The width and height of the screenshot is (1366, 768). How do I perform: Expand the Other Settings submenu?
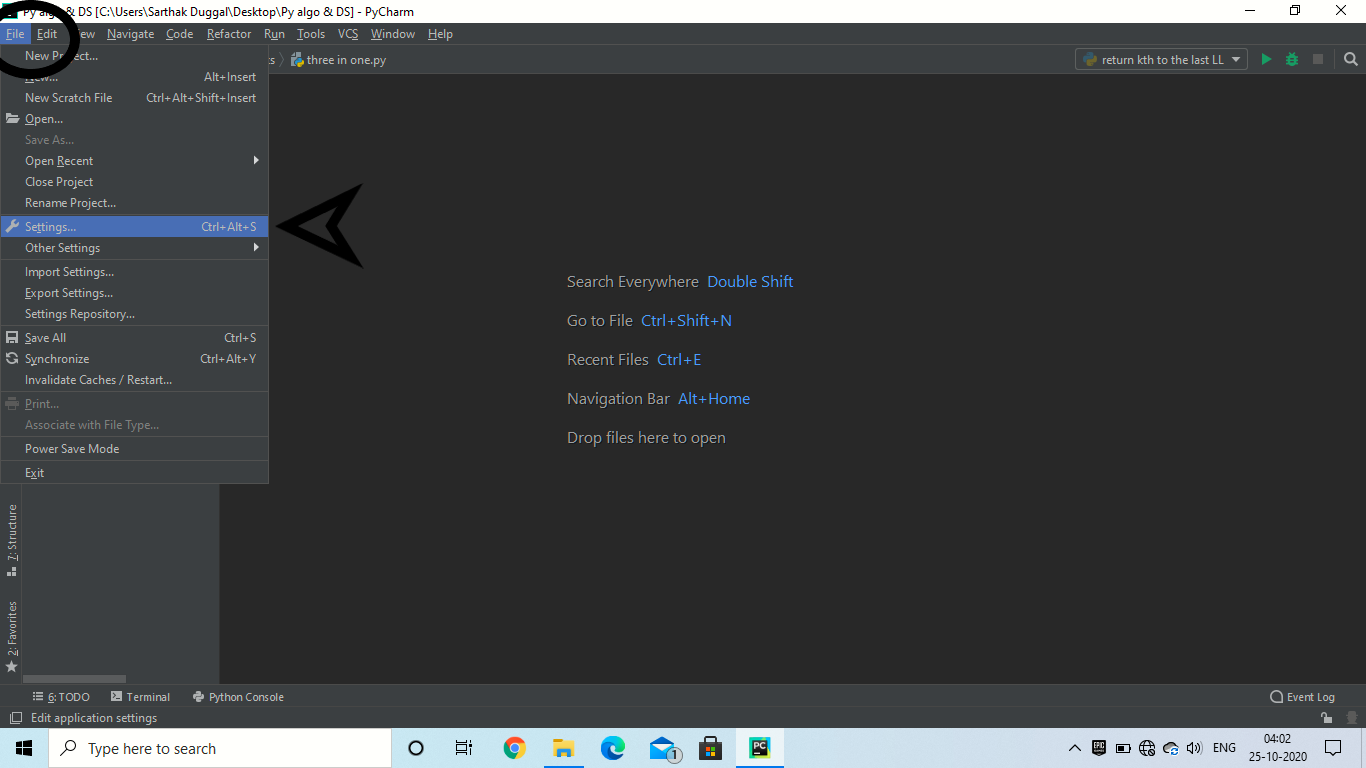tap(134, 248)
